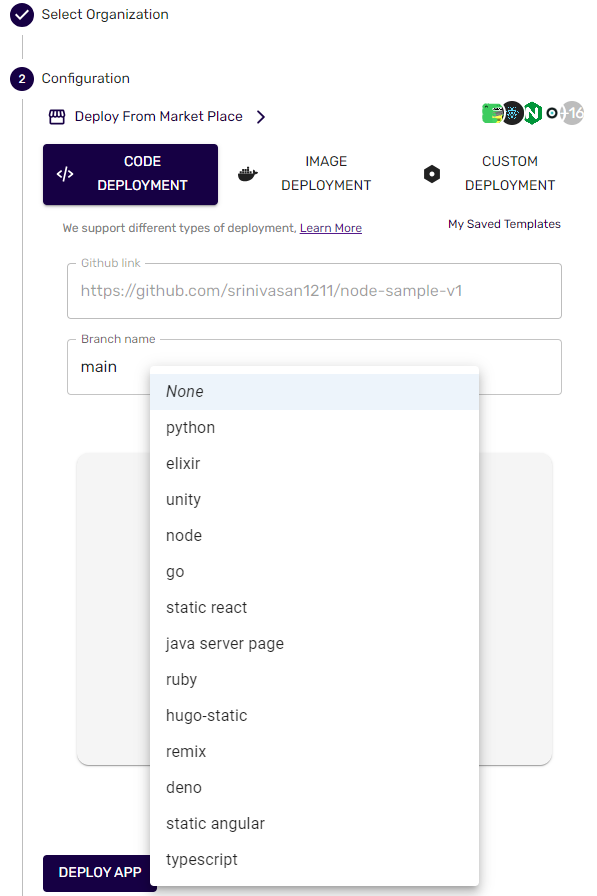Viewport: 597px width, 896px height.
Task: Click the green frog marketplace app icon
Action: (x=492, y=113)
